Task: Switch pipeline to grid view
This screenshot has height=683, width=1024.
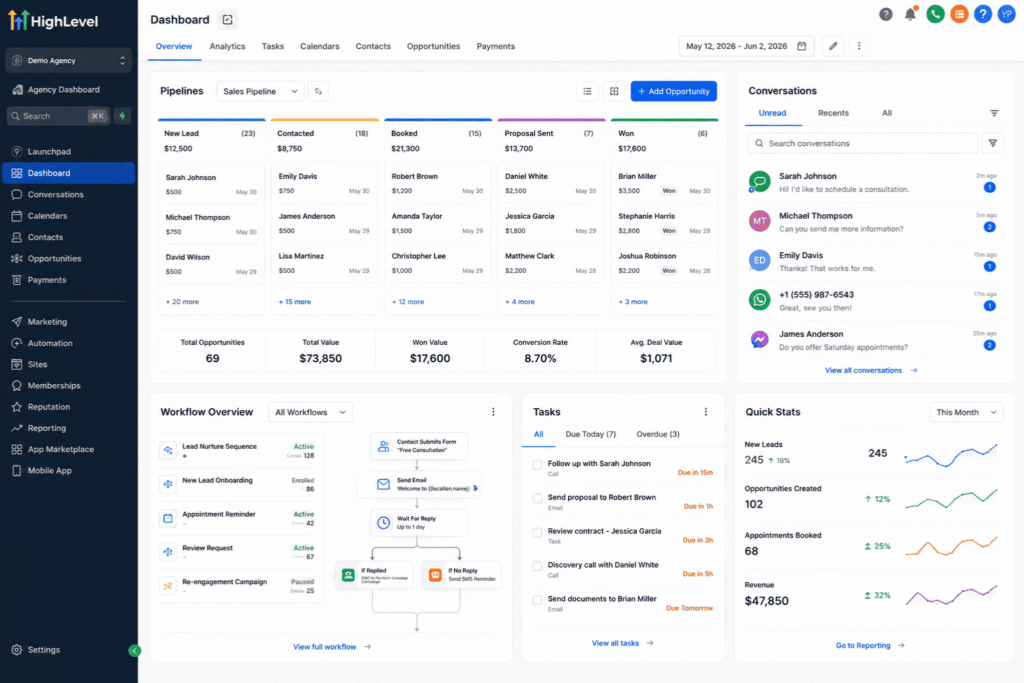Action: [614, 91]
